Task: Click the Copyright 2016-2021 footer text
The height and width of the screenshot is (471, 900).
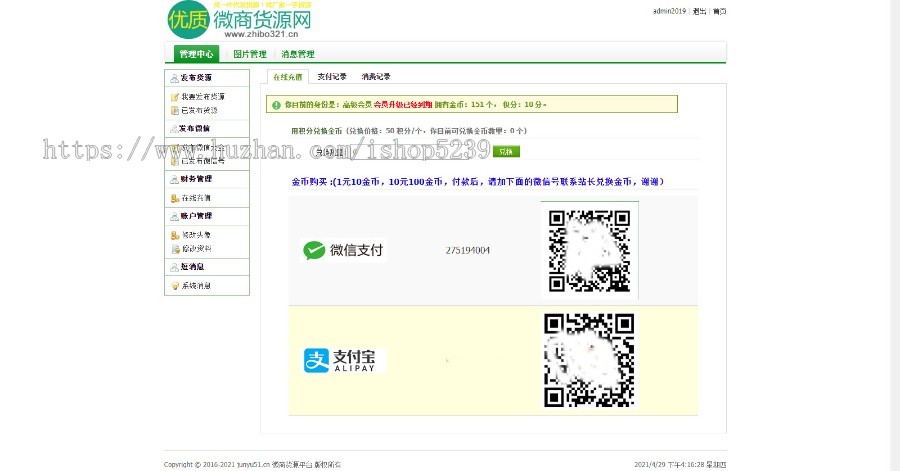Action: [x=253, y=465]
